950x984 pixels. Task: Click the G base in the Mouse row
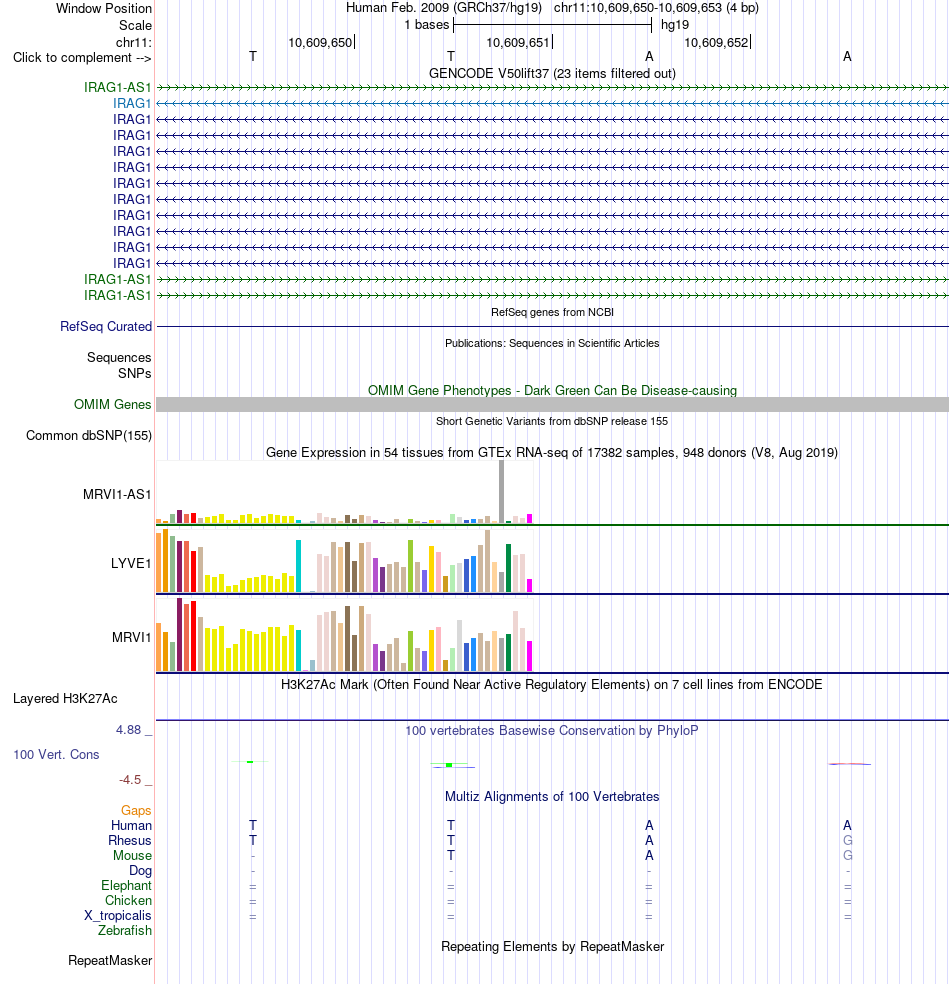pos(848,856)
